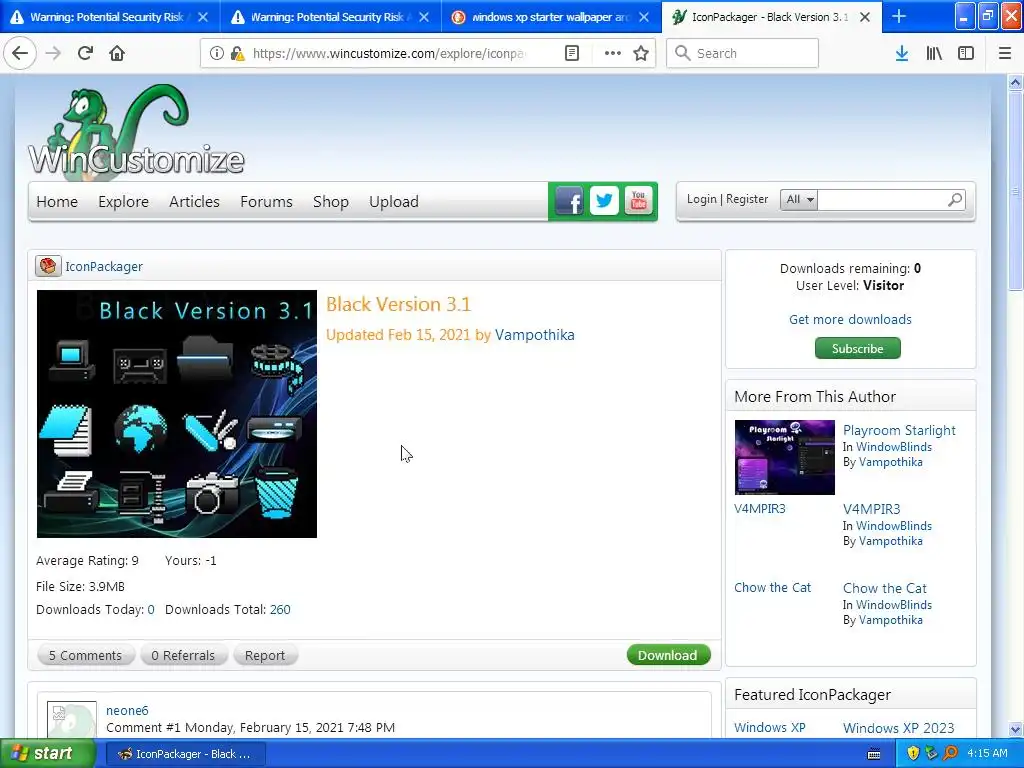The height and width of the screenshot is (768, 1024).
Task: Bookmark this page with the star
Action: point(641,54)
